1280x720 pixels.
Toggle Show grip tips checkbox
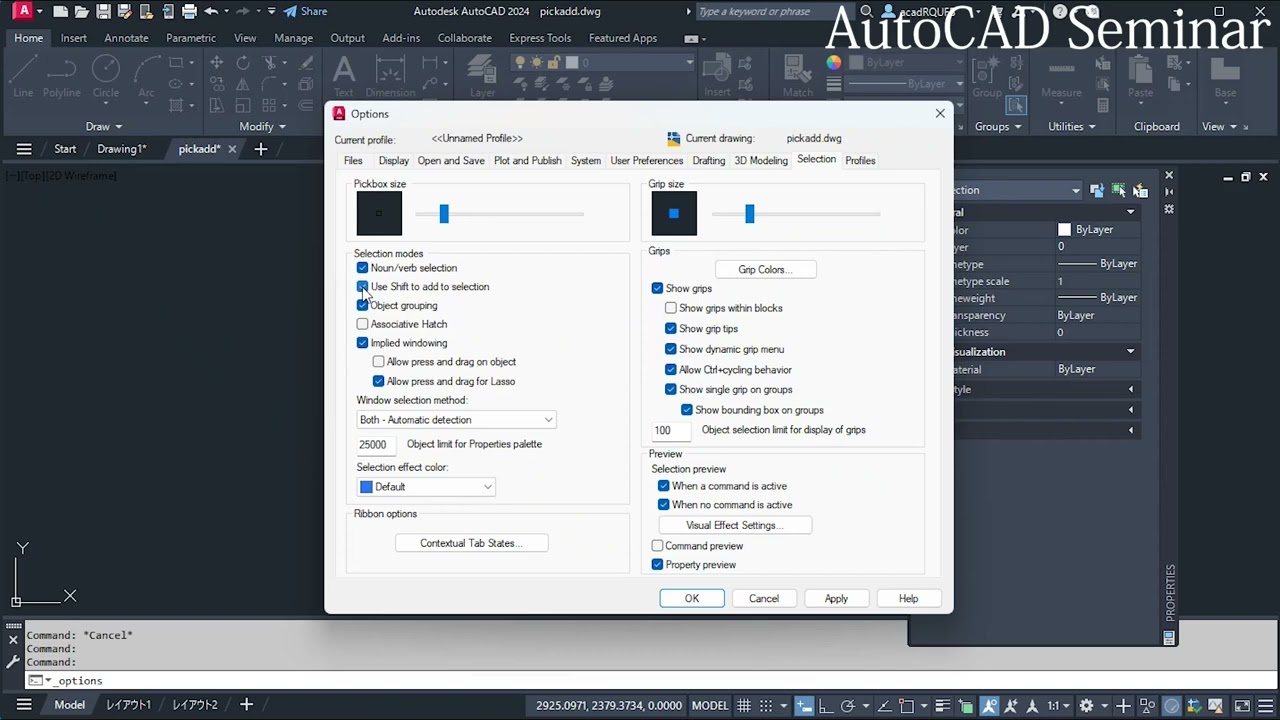(671, 329)
